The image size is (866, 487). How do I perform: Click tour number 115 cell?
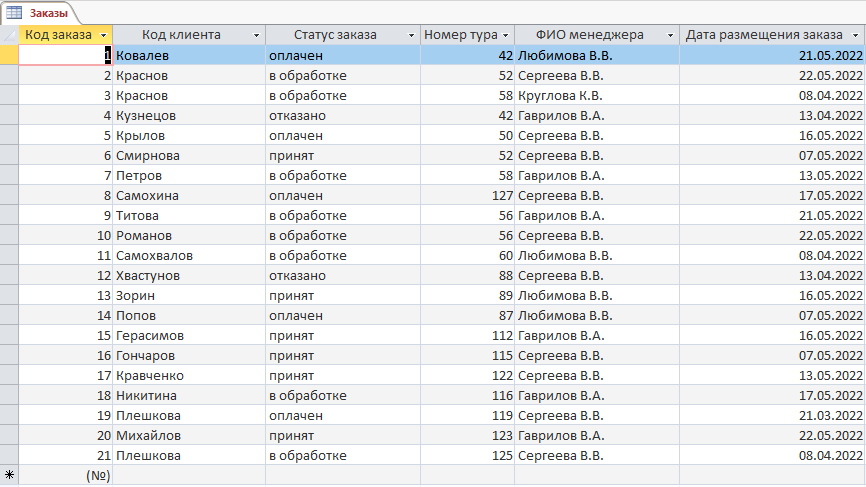point(467,356)
